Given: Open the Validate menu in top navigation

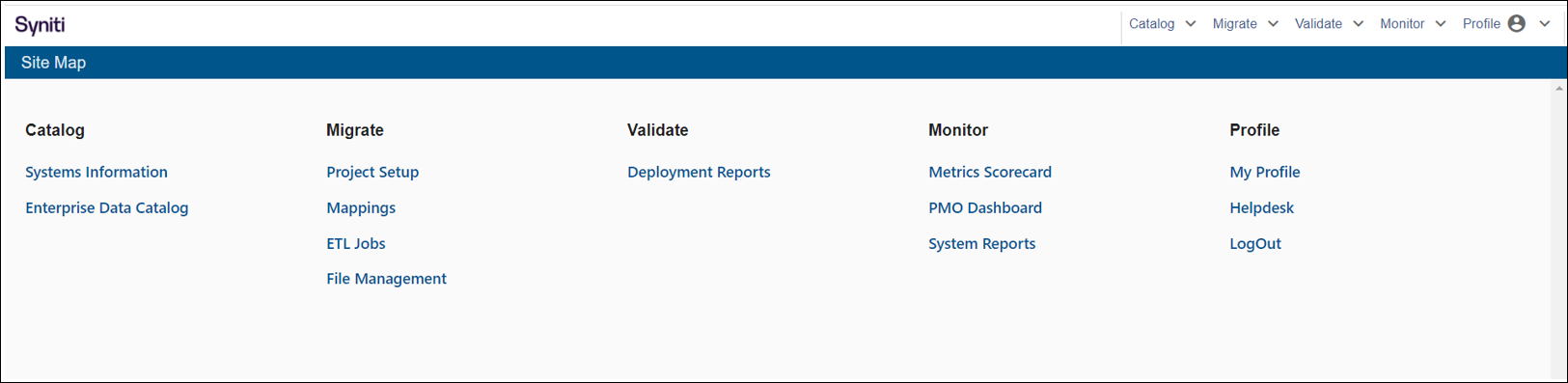Looking at the screenshot, I should [1318, 24].
